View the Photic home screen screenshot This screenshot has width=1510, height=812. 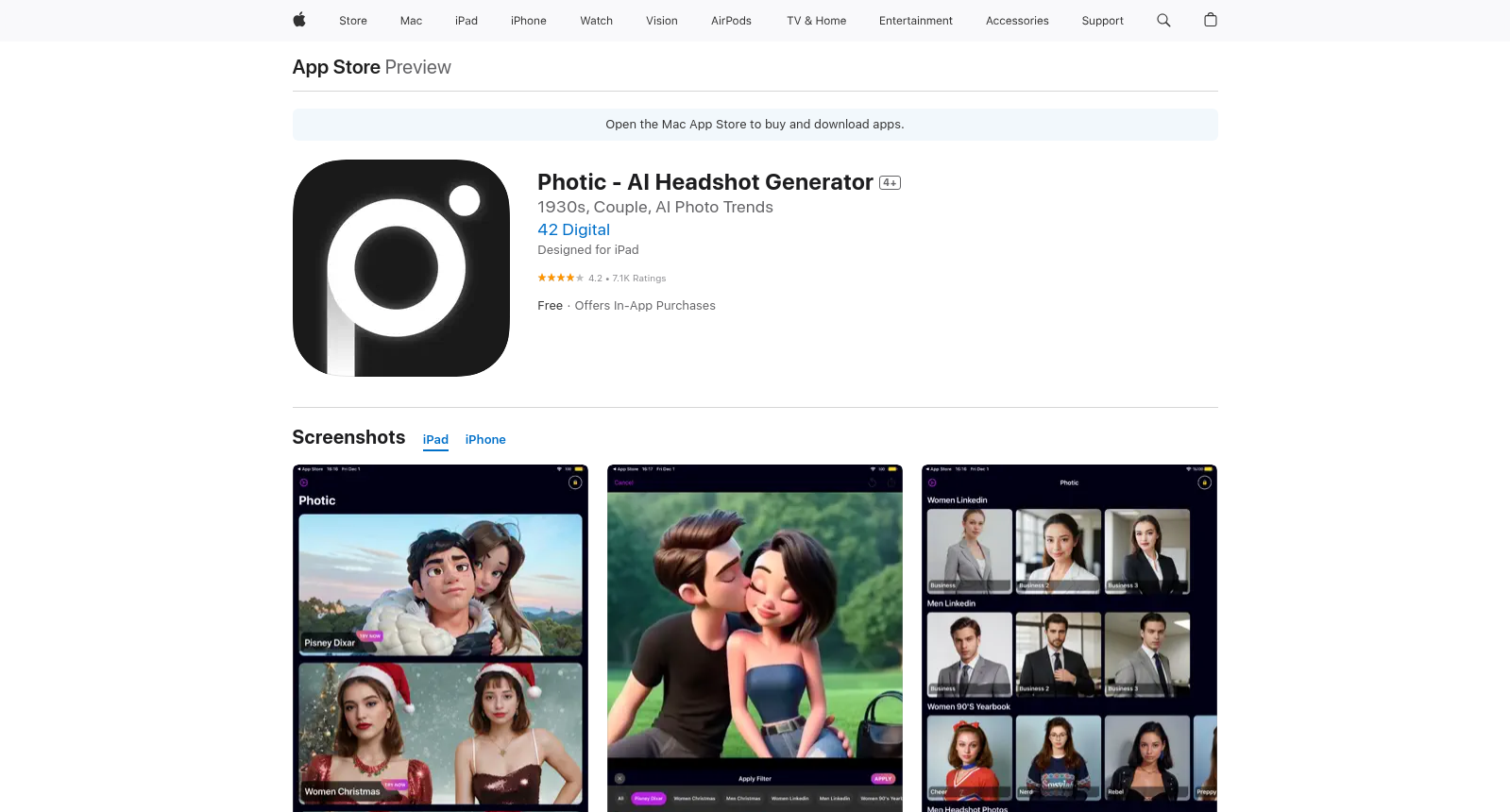coord(440,638)
